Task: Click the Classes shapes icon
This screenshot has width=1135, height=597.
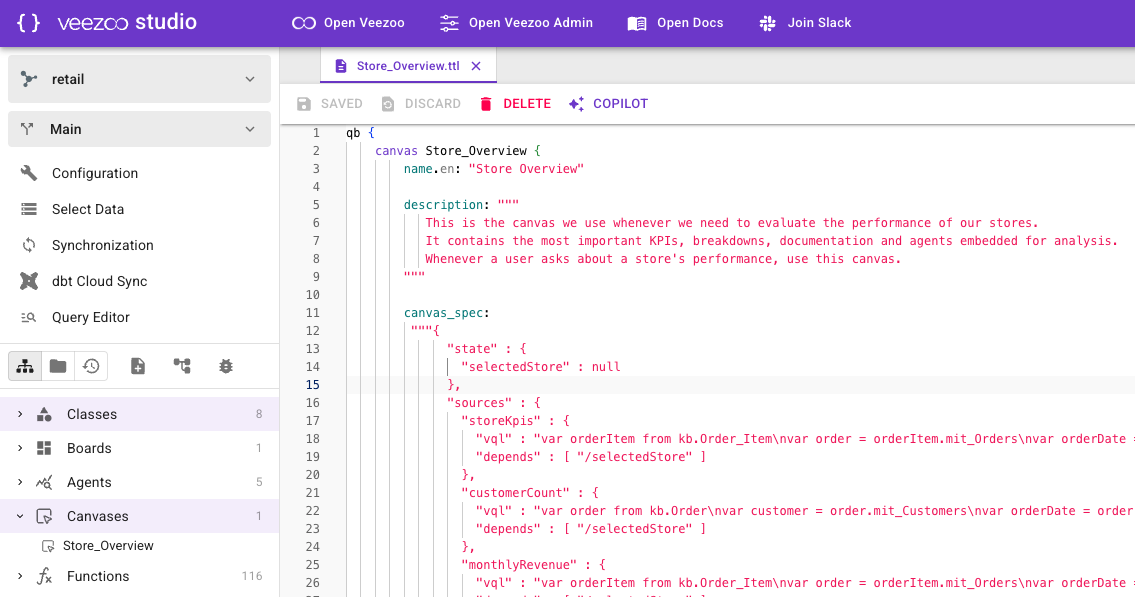Action: point(44,414)
